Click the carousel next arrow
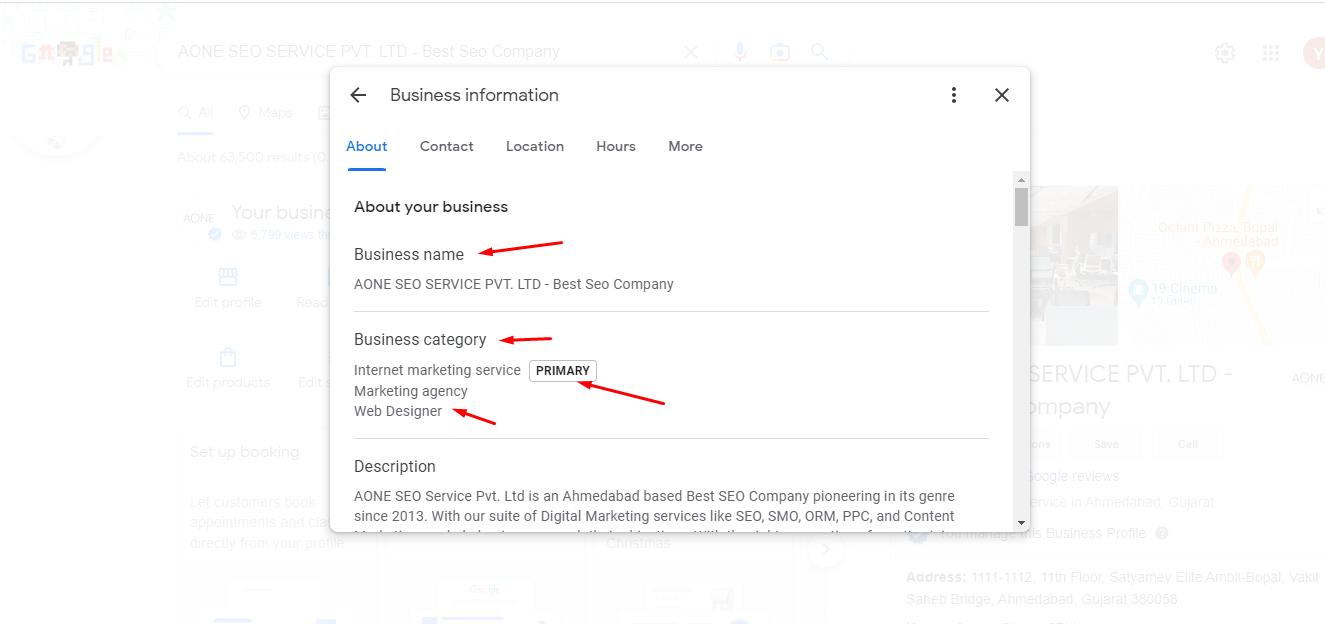The width and height of the screenshot is (1325, 624). (x=826, y=549)
